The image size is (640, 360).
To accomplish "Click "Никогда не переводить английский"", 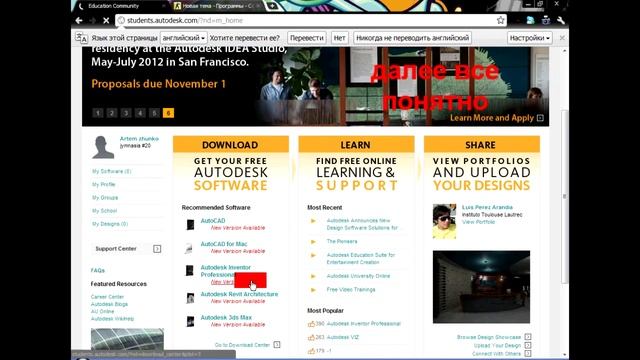I will tap(412, 38).
